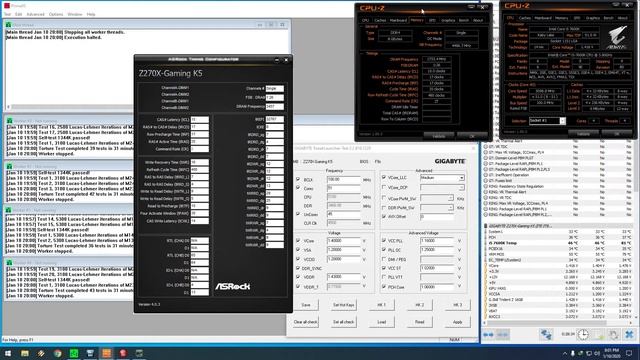Screen dimensions: 640x360
Task: Click the Set Hot Keys button
Action: (x=344, y=305)
